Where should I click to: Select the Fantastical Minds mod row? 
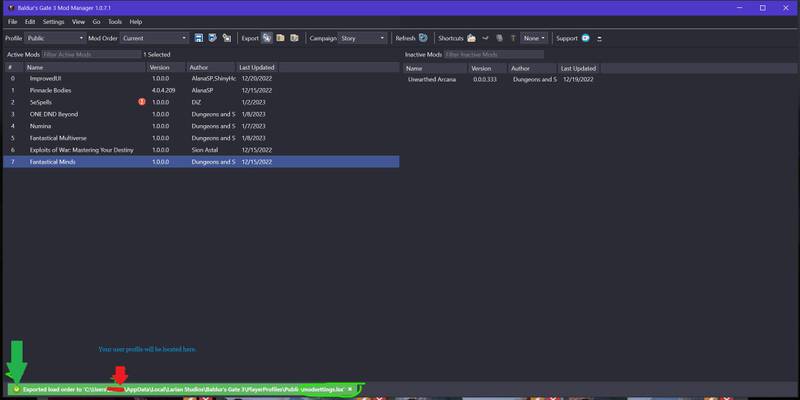click(201, 162)
